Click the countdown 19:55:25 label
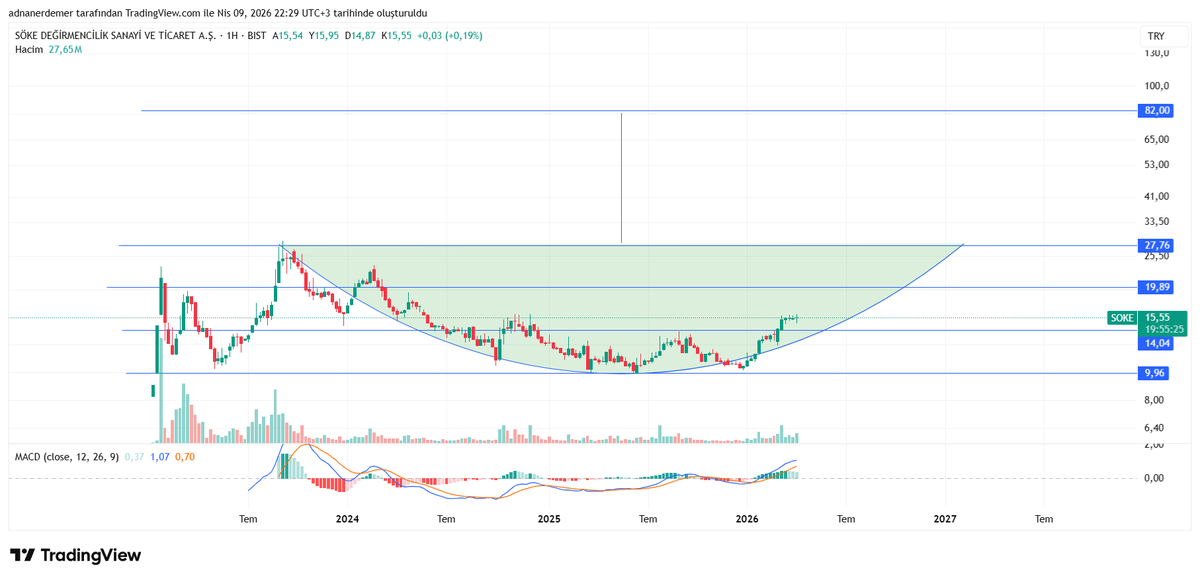 coord(1164,328)
